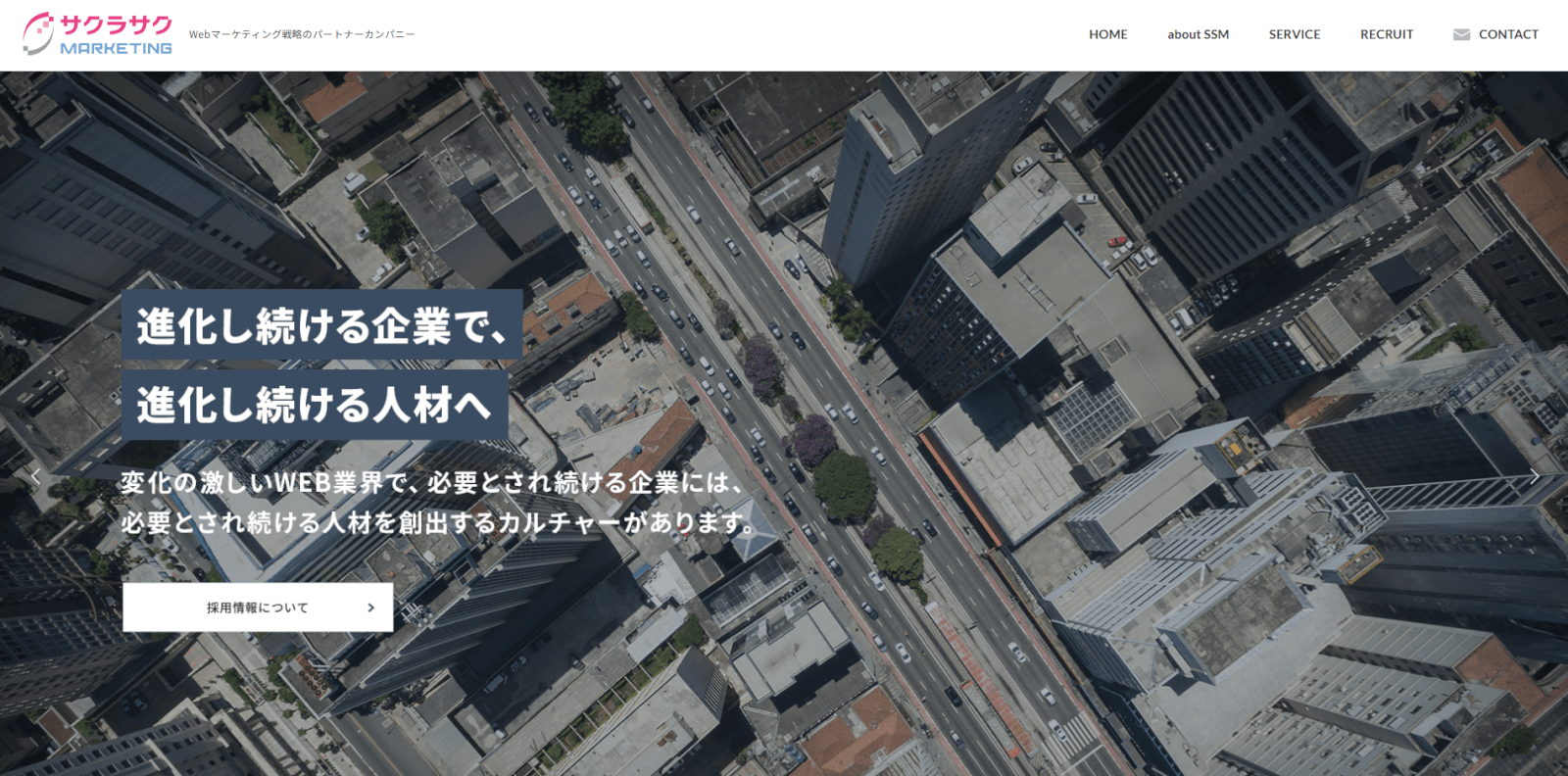Click the CONTACT link text
This screenshot has width=1568, height=776.
[x=1508, y=34]
